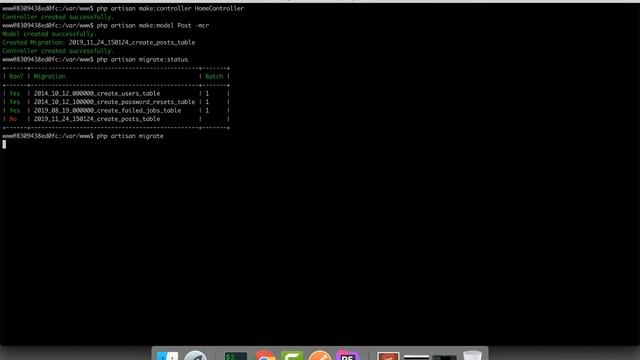Viewport: 640px width, 360px height.
Task: Open Finder from the dock
Action: coord(168,356)
